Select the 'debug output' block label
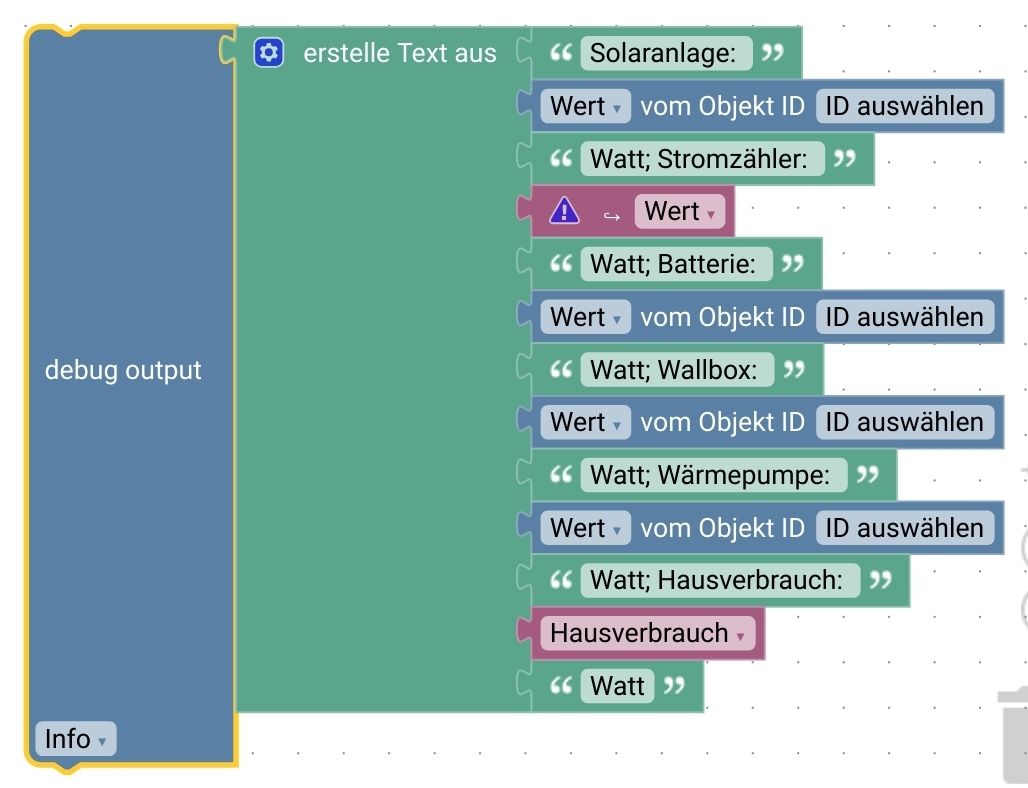The width and height of the screenshot is (1028, 788). click(123, 370)
